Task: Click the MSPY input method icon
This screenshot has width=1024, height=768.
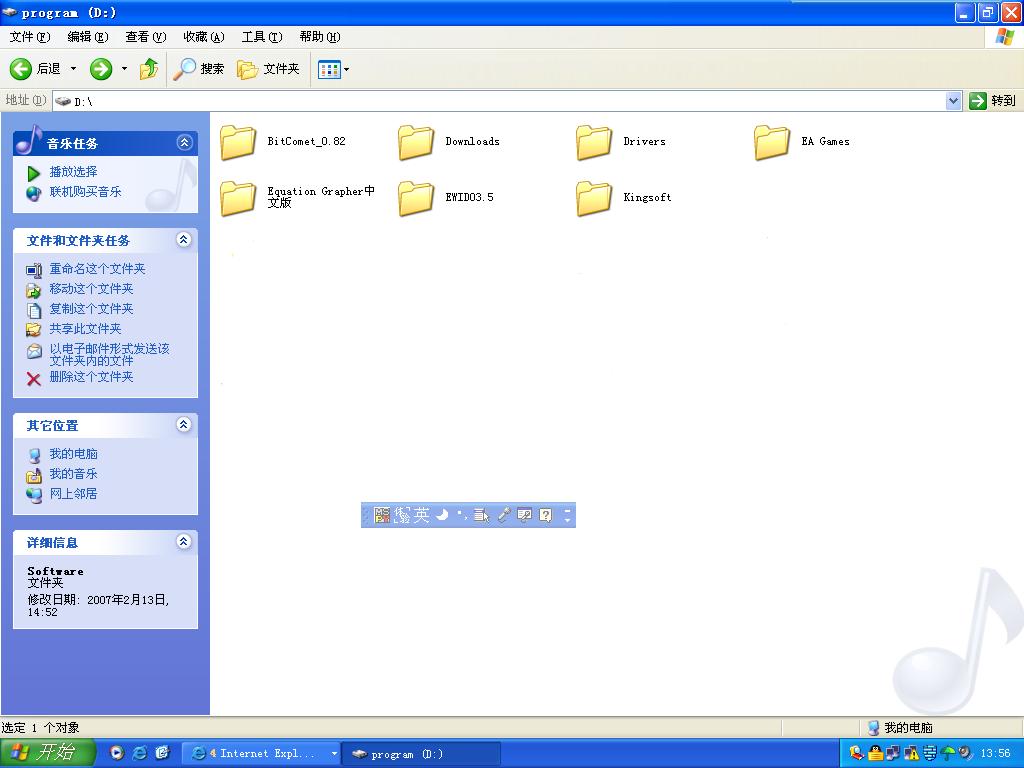Action: 383,515
